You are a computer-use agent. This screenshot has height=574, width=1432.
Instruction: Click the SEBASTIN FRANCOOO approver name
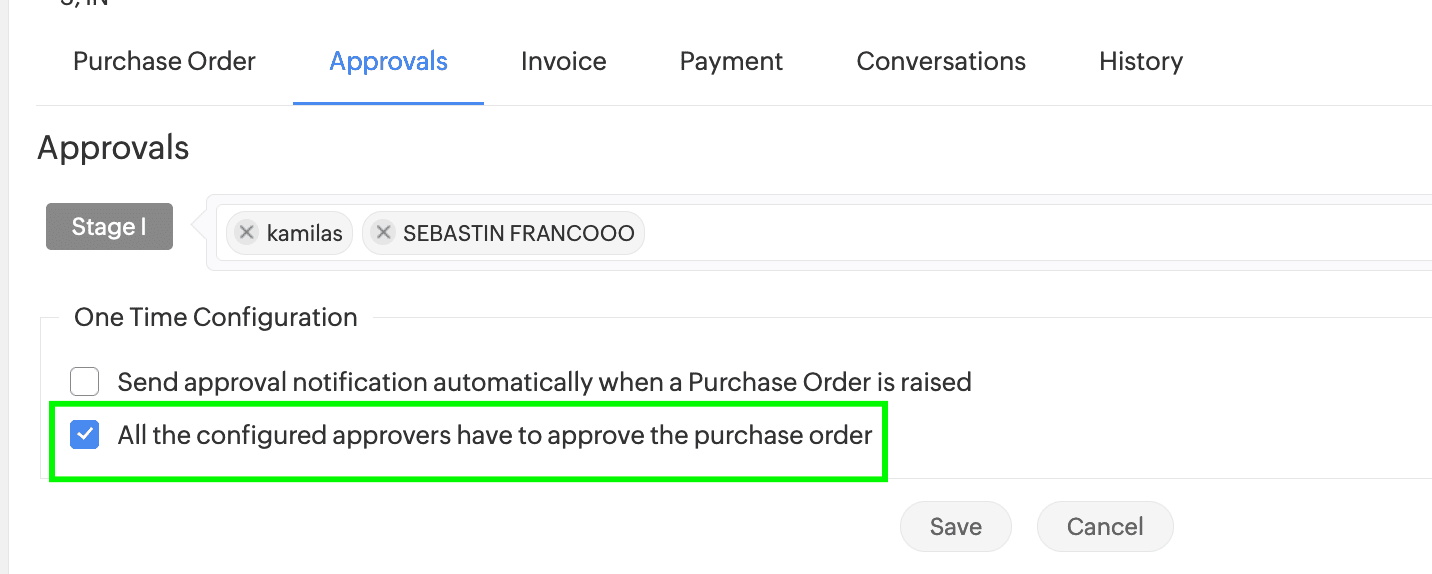[x=518, y=234]
